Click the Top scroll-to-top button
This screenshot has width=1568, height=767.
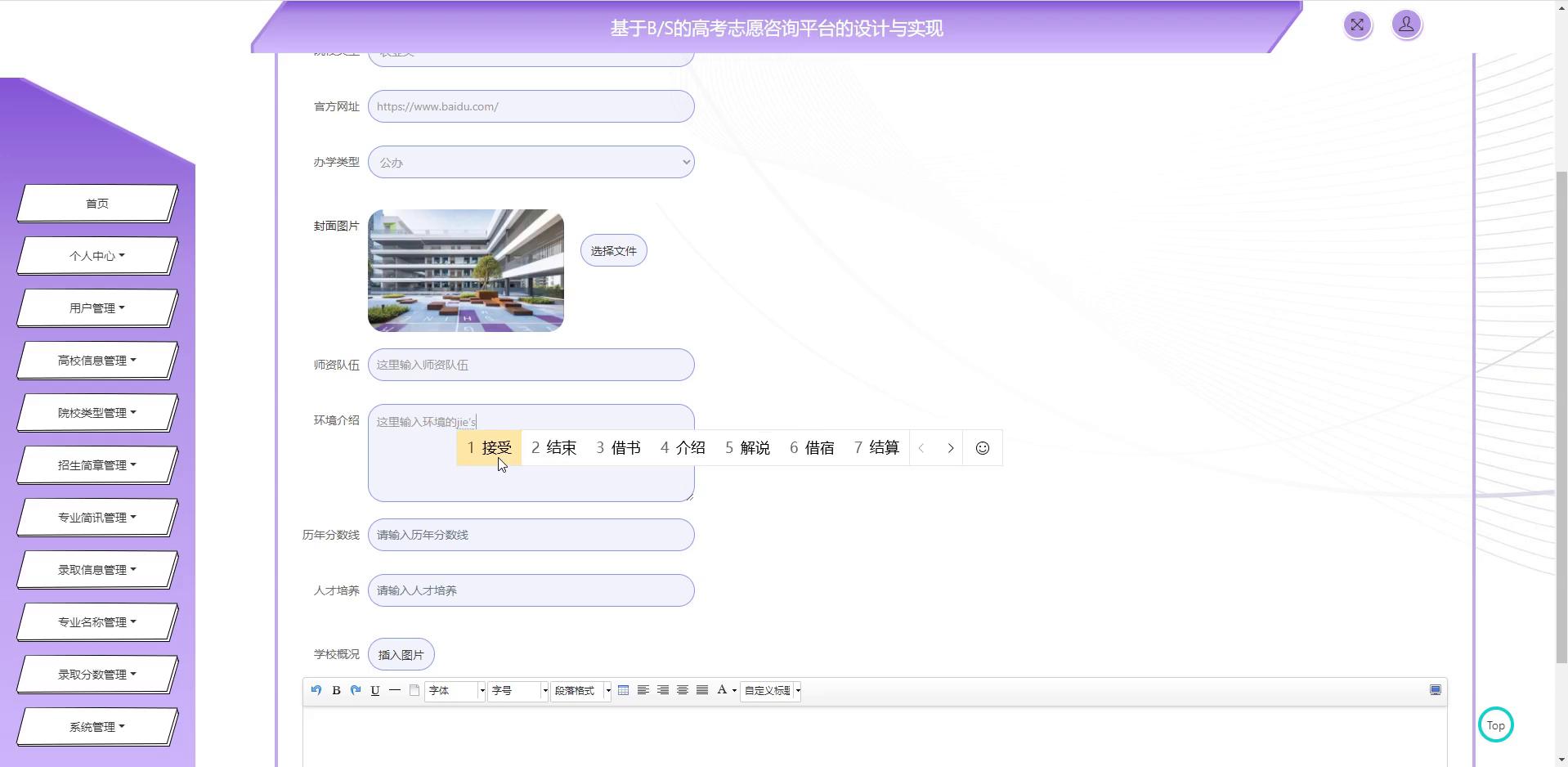pyautogui.click(x=1496, y=725)
